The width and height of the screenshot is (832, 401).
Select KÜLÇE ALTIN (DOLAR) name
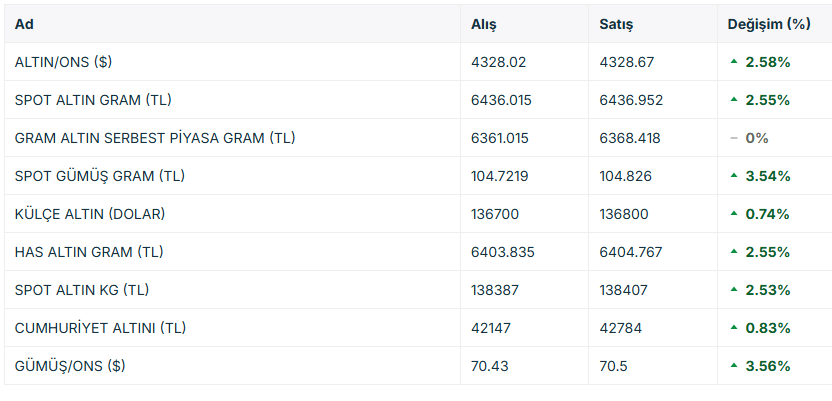coord(90,214)
